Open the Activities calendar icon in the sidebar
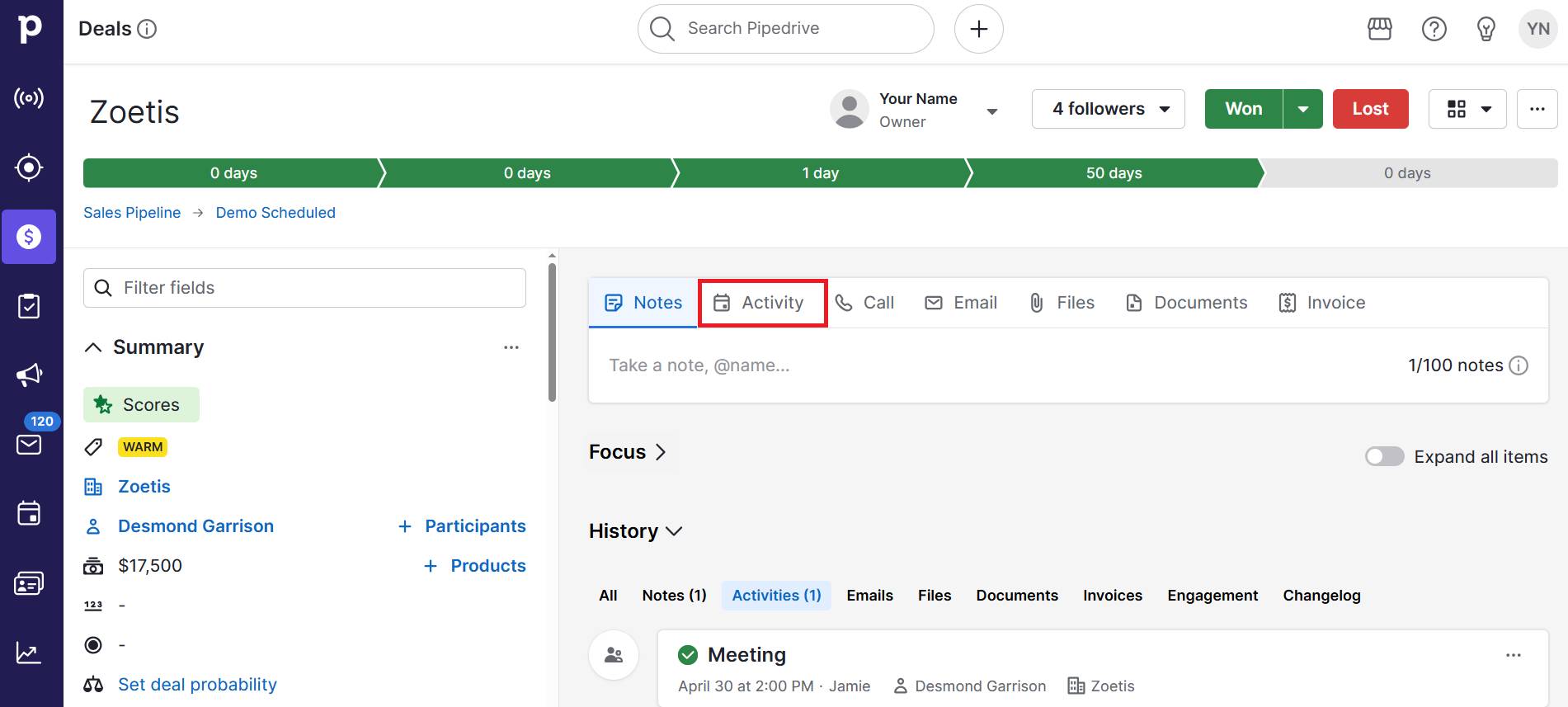1568x707 pixels. (29, 514)
